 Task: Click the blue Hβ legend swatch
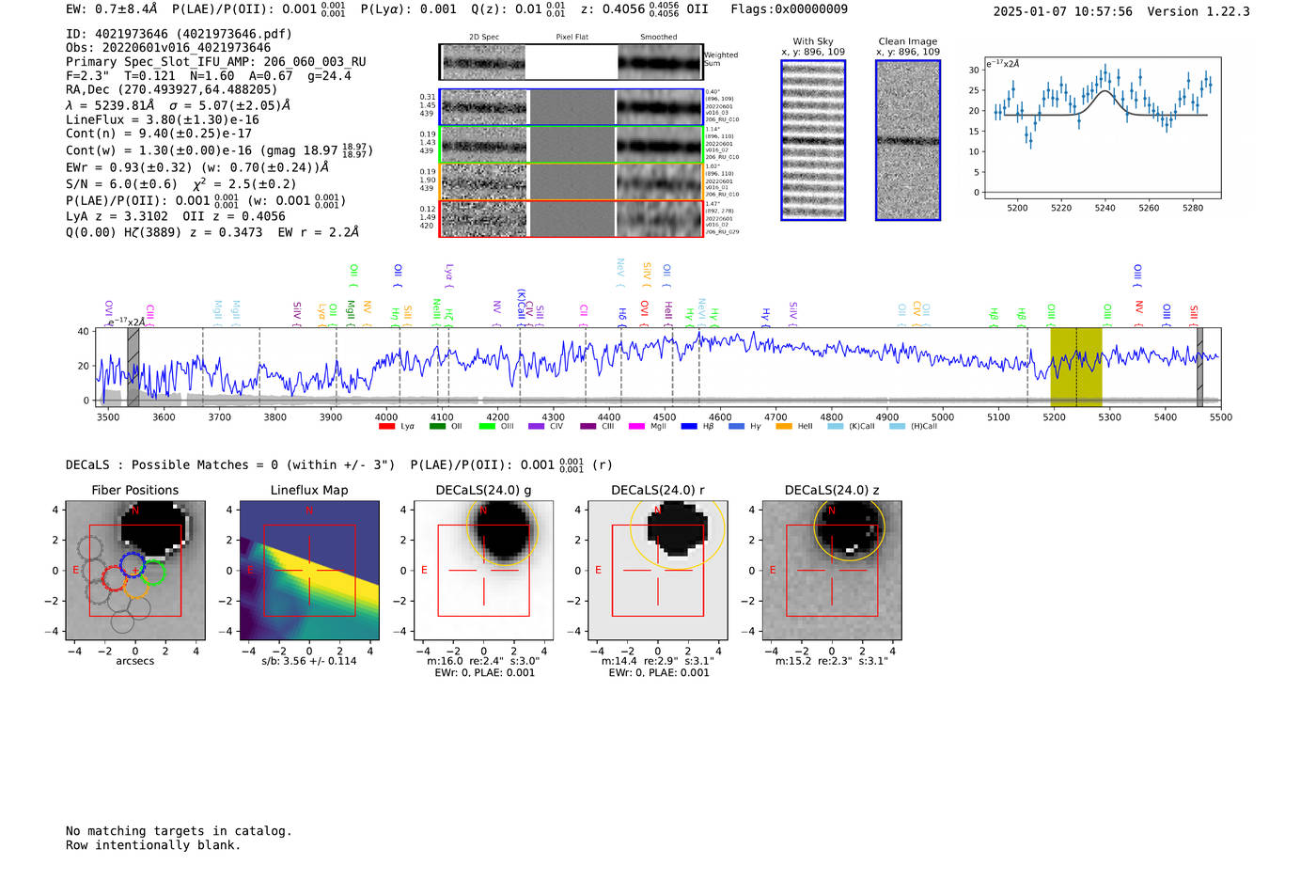tap(689, 427)
